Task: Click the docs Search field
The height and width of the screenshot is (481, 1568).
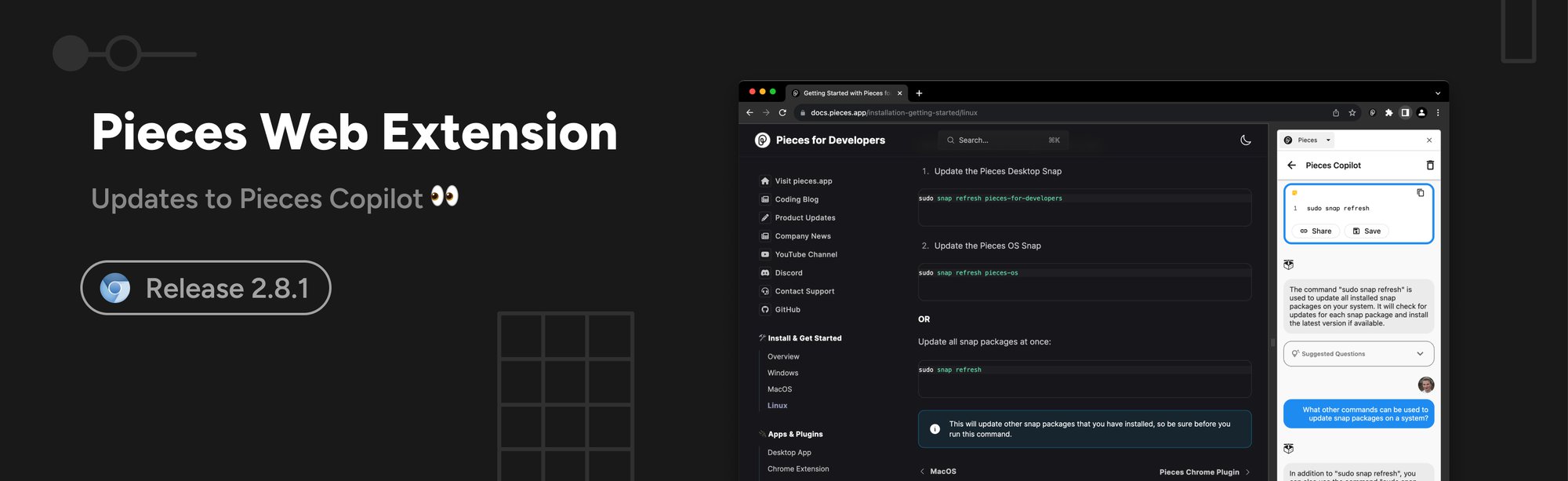Action: point(1003,140)
